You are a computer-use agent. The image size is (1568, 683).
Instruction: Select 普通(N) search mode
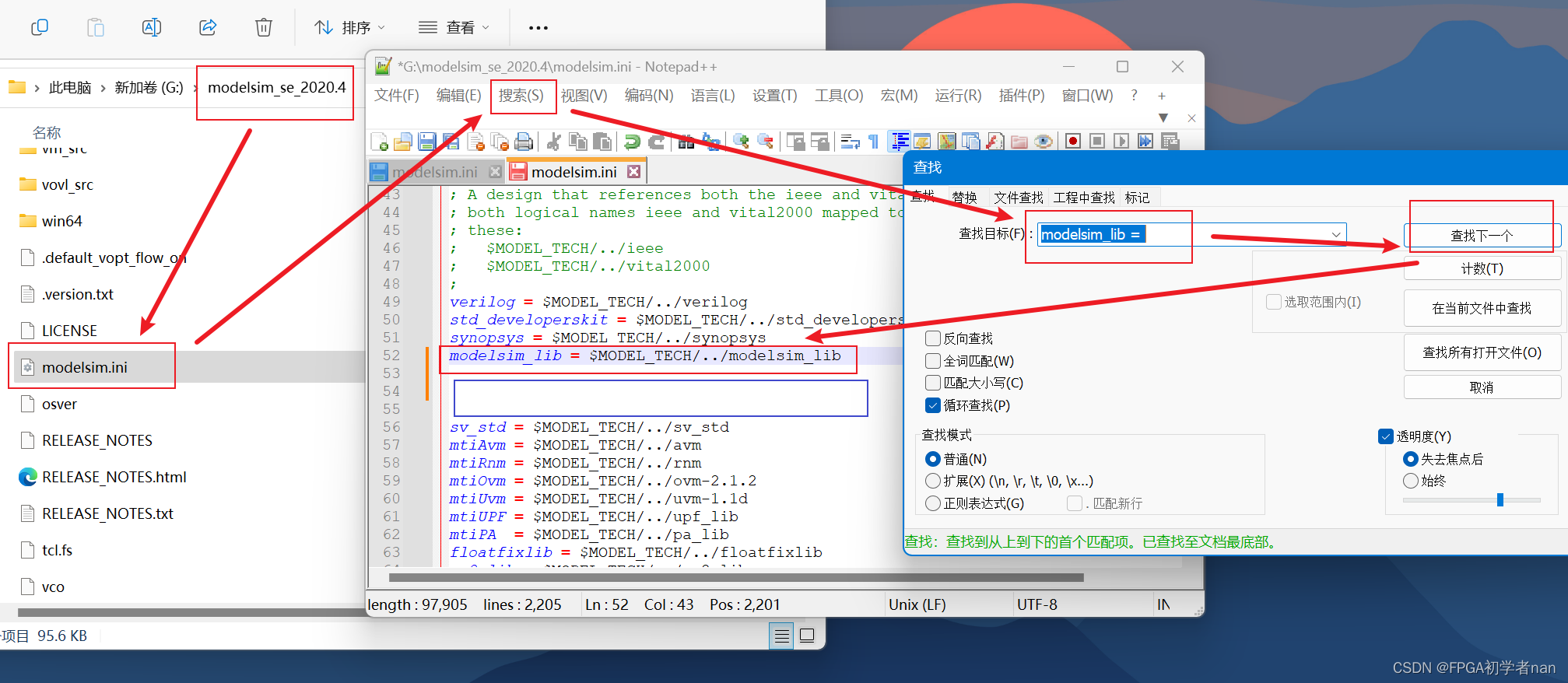coord(933,459)
